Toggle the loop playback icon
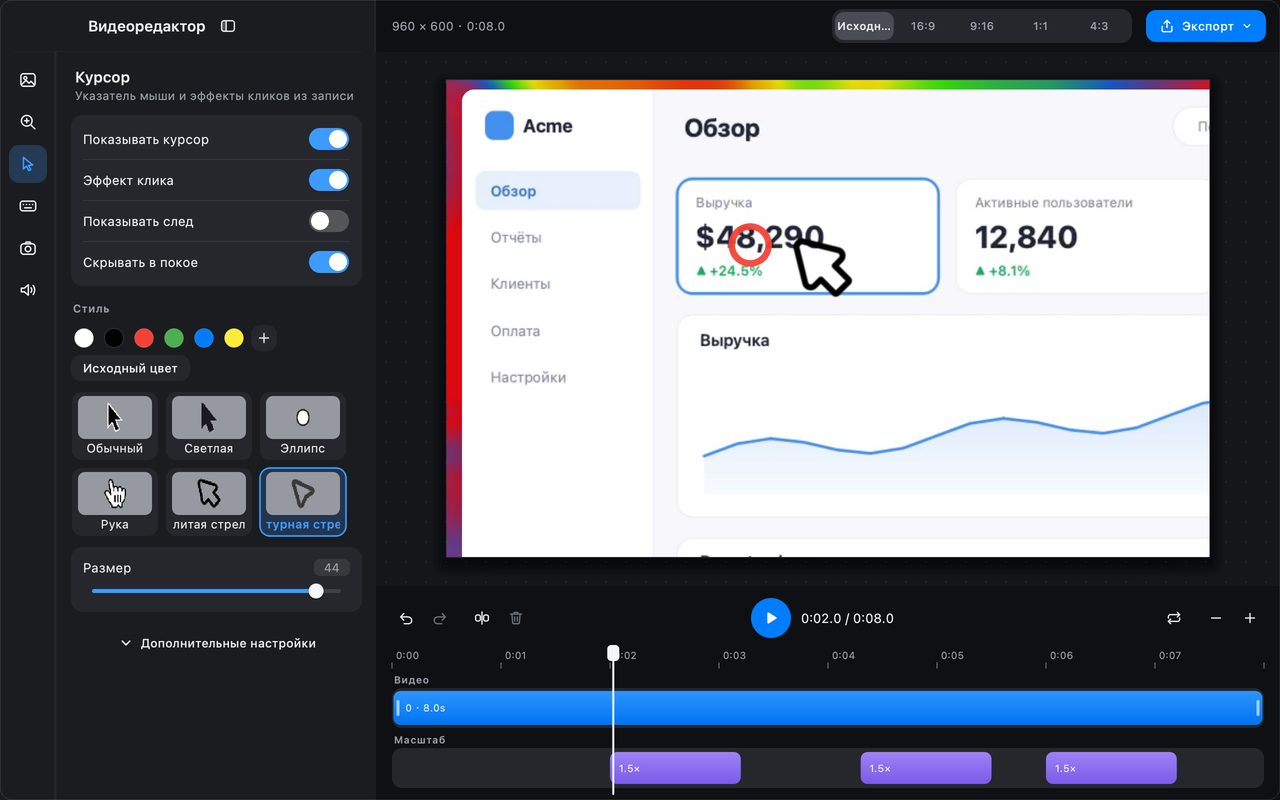Image resolution: width=1280 pixels, height=800 pixels. (1174, 618)
